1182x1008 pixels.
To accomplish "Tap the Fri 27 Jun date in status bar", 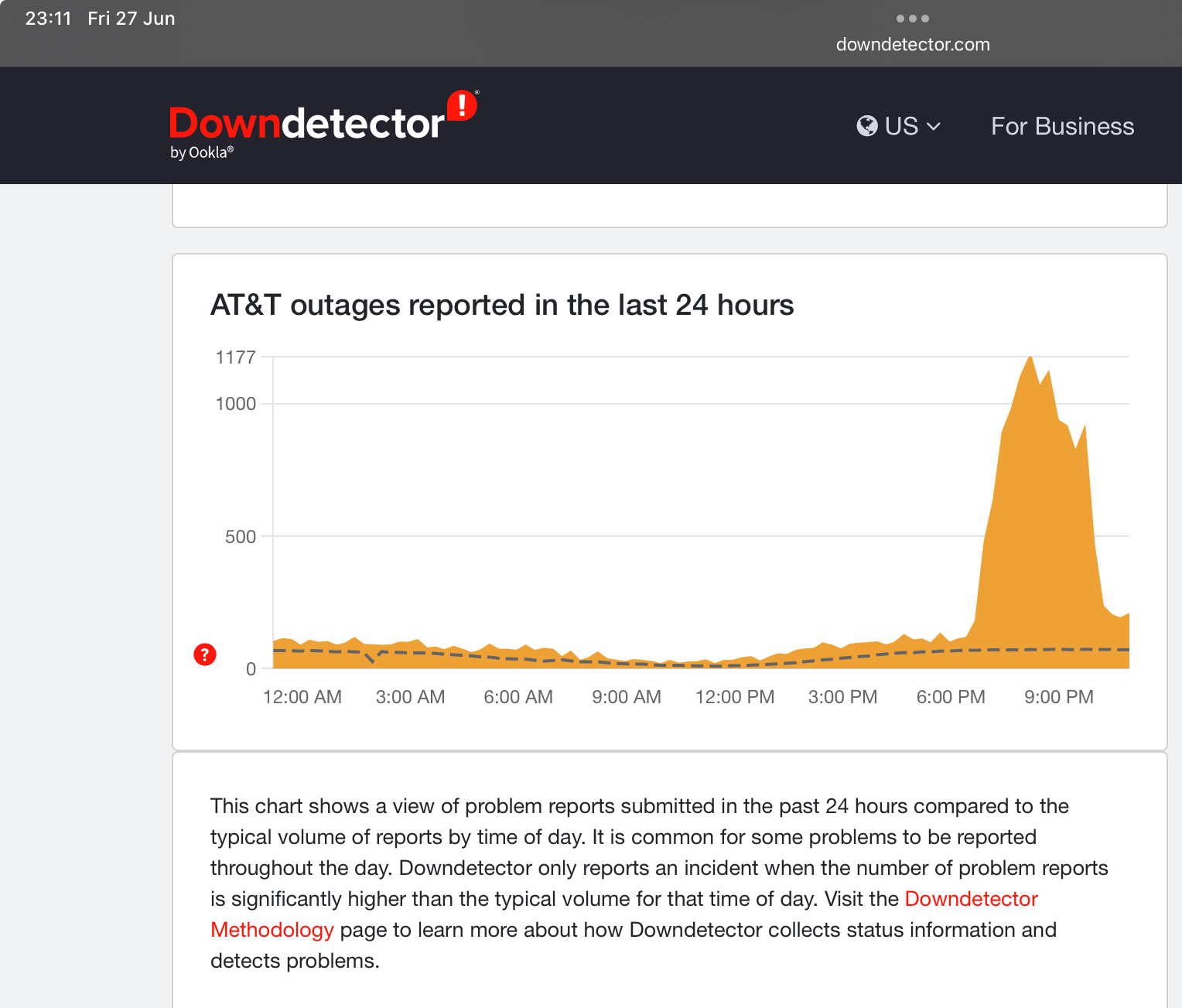I will pyautogui.click(x=132, y=19).
